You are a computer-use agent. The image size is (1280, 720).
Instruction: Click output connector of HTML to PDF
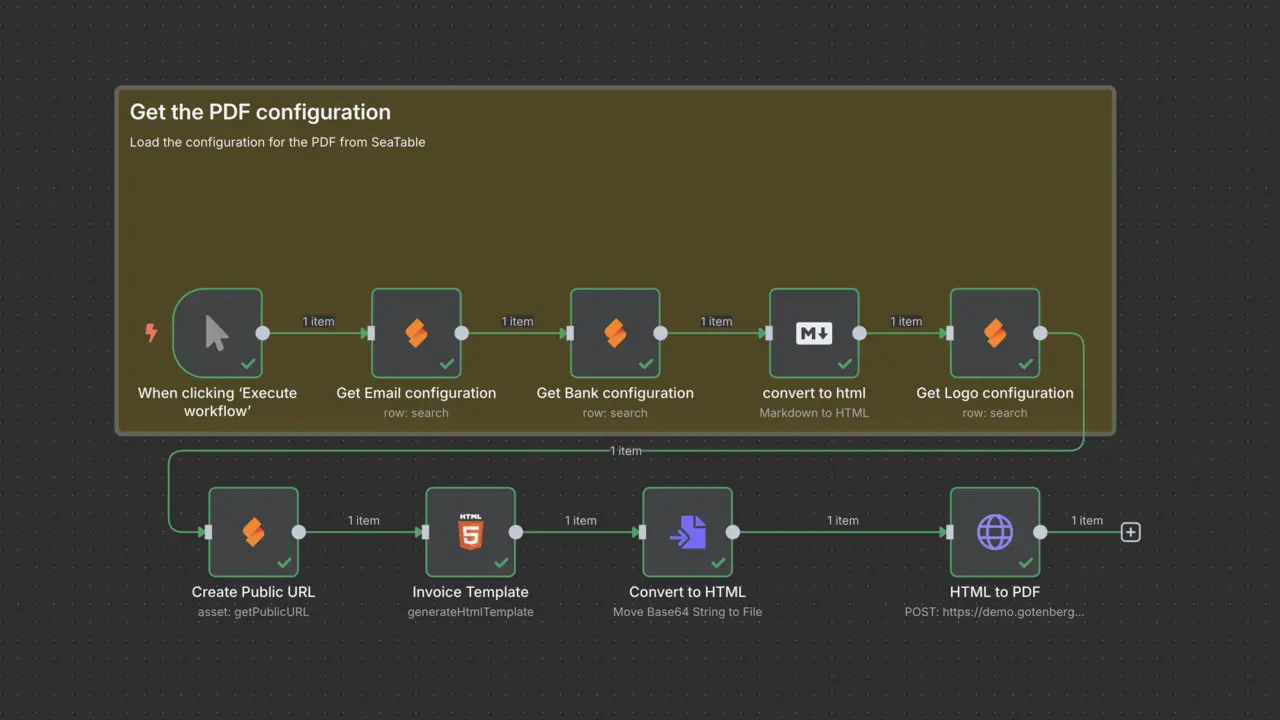pyautogui.click(x=1040, y=532)
